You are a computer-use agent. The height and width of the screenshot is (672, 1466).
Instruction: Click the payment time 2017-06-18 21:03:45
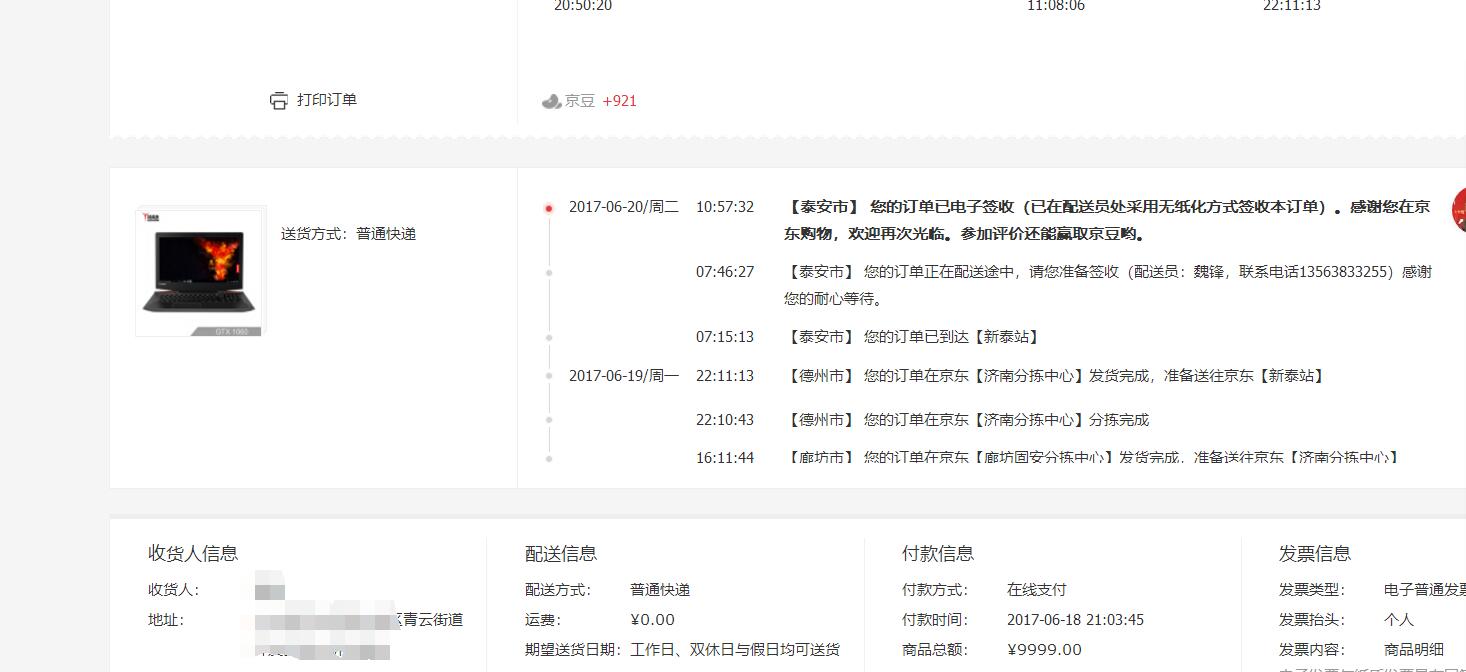click(x=1075, y=620)
